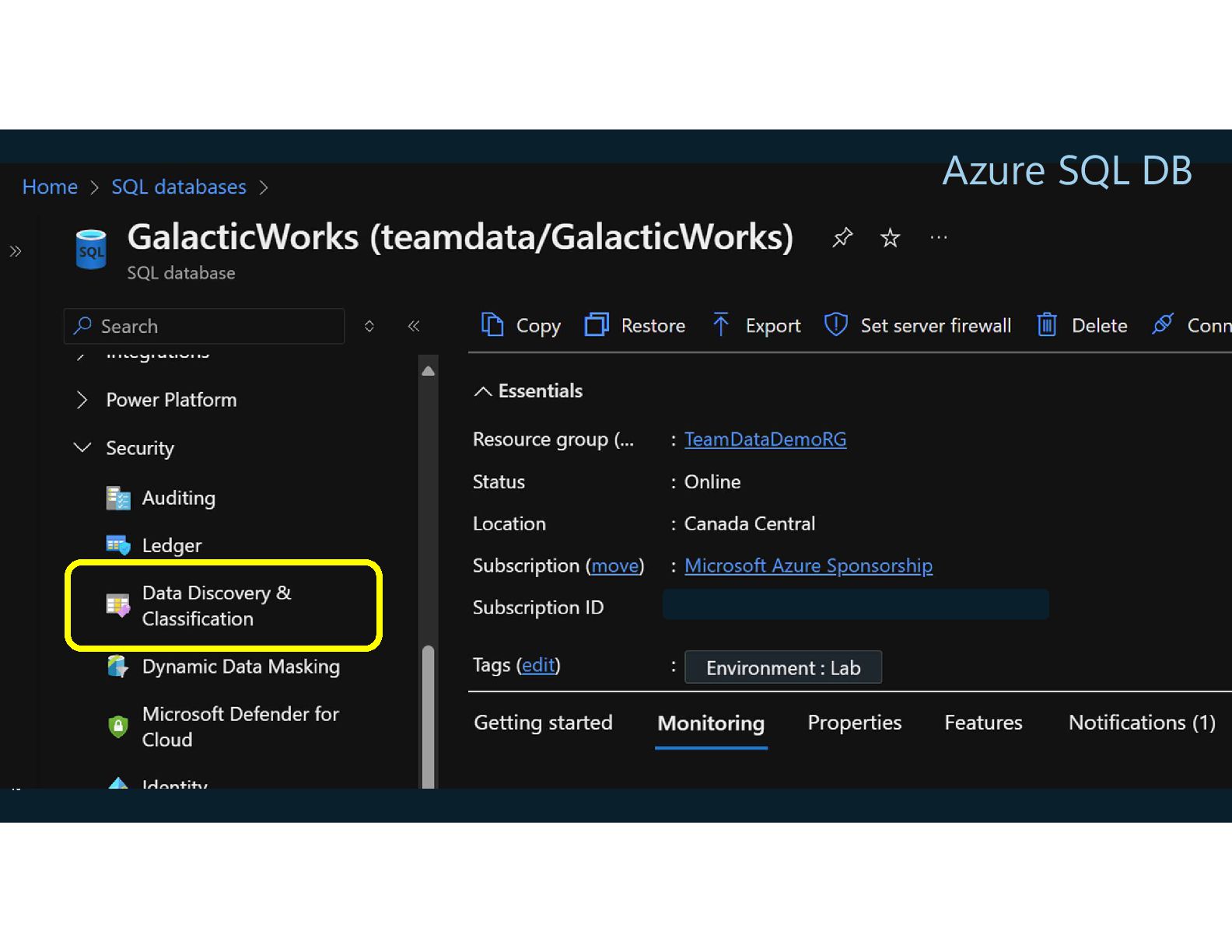Click the Environment : Lab tag

tap(783, 667)
